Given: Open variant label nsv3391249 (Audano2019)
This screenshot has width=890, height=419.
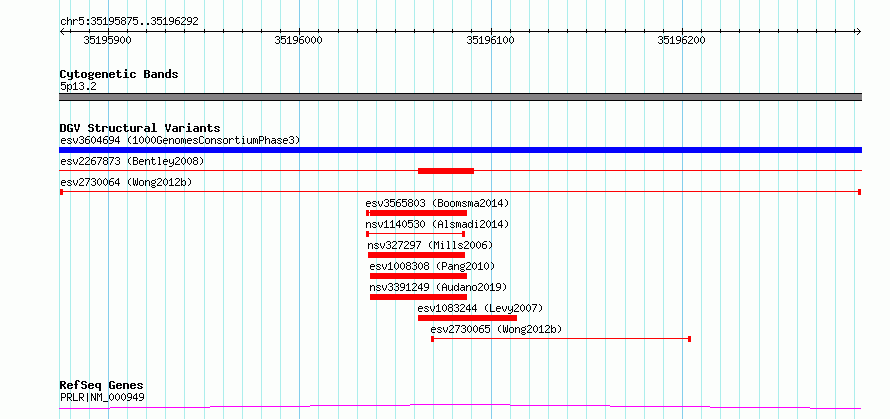Looking at the screenshot, I should [x=438, y=287].
